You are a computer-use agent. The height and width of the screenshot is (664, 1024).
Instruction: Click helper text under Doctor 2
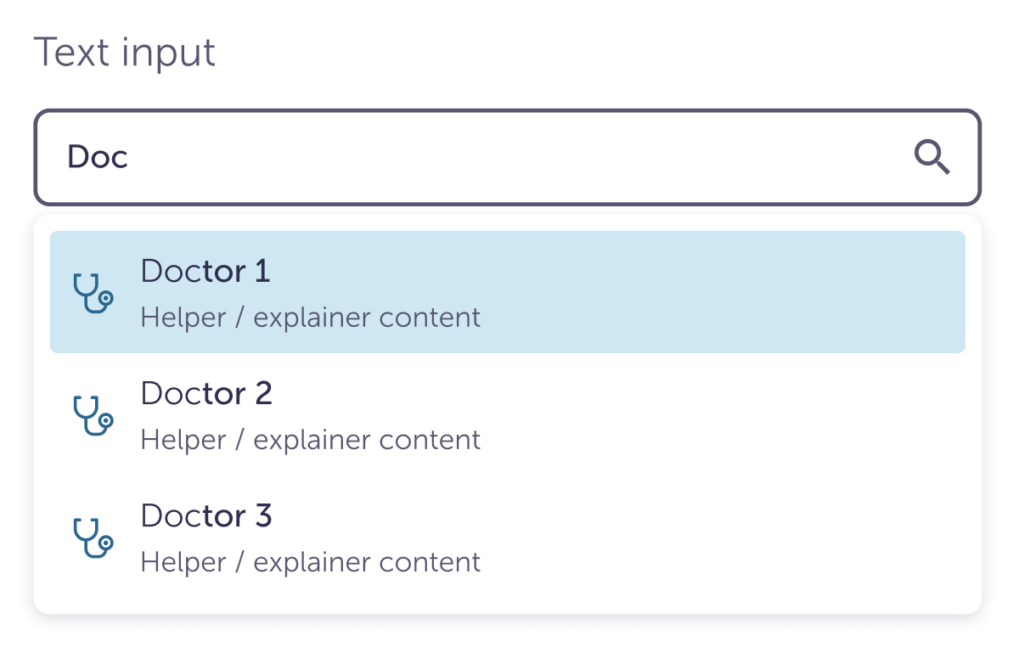tap(310, 440)
